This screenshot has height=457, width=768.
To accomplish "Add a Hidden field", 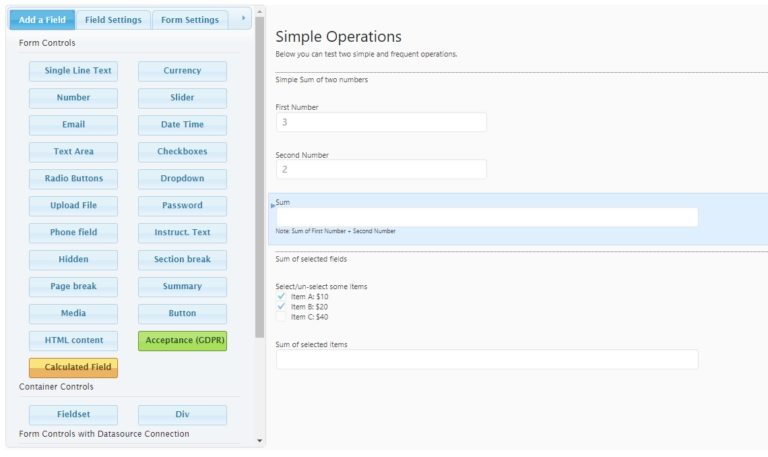I will coord(73,260).
